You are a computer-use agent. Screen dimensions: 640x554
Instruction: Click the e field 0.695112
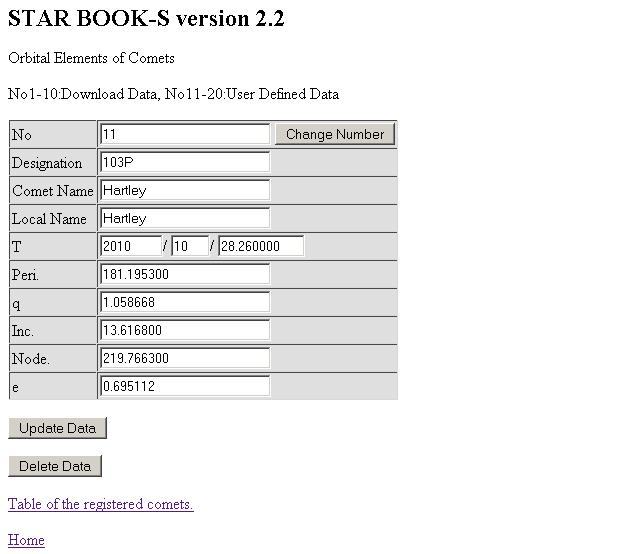pos(184,386)
